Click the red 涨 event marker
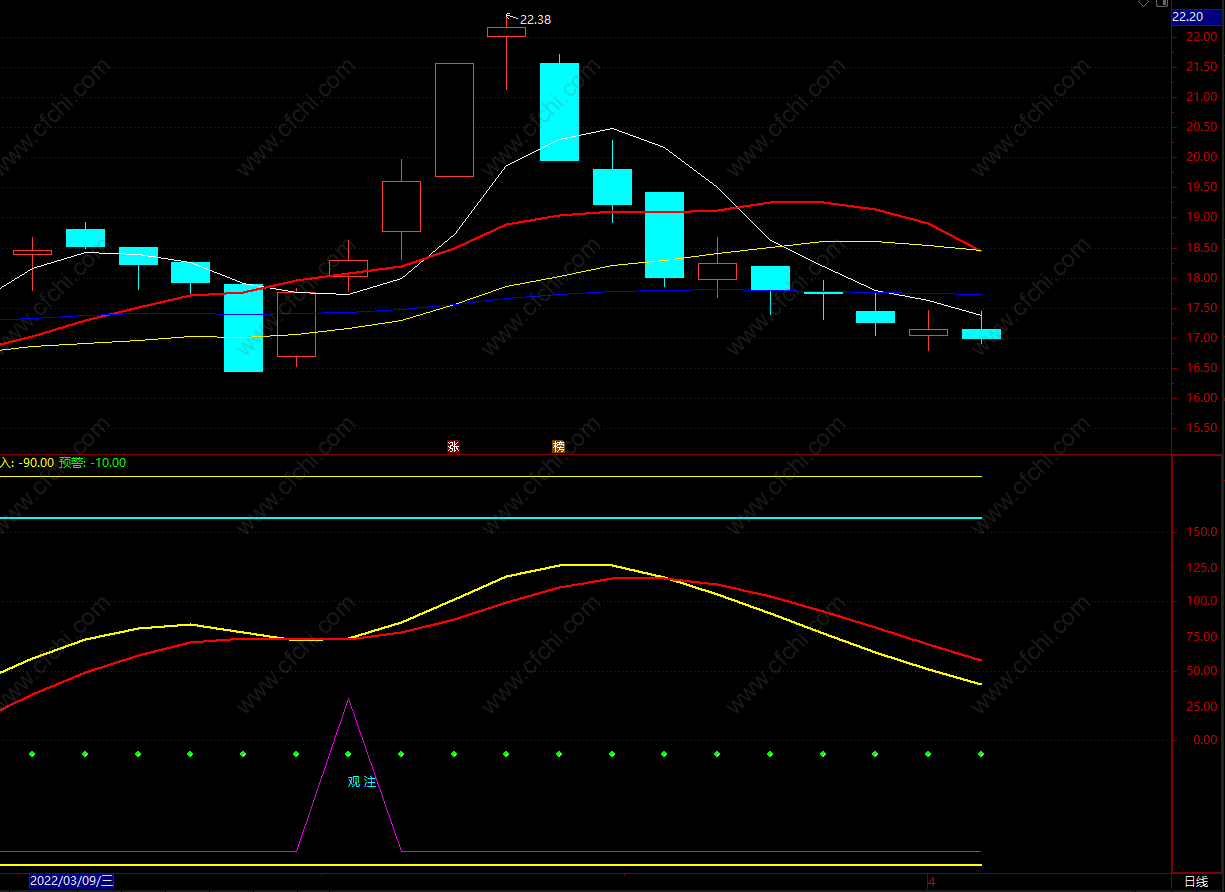The height and width of the screenshot is (892, 1225). [453, 447]
